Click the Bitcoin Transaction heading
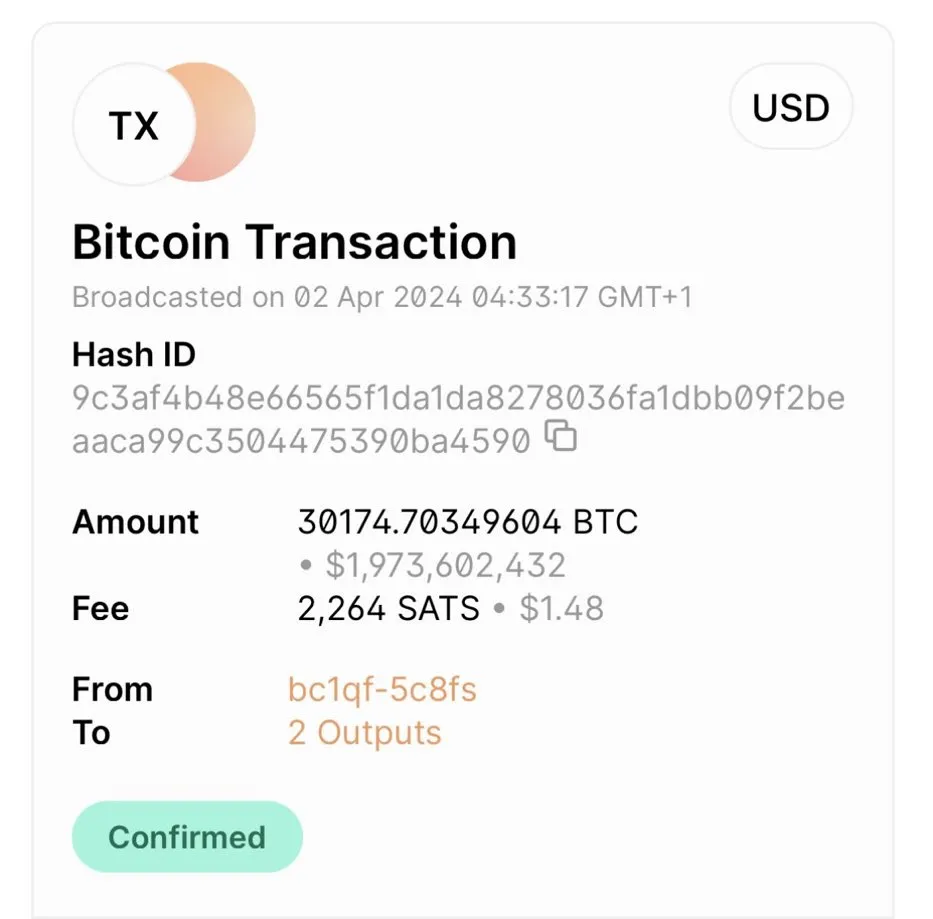Image resolution: width=933 pixels, height=919 pixels. click(294, 243)
